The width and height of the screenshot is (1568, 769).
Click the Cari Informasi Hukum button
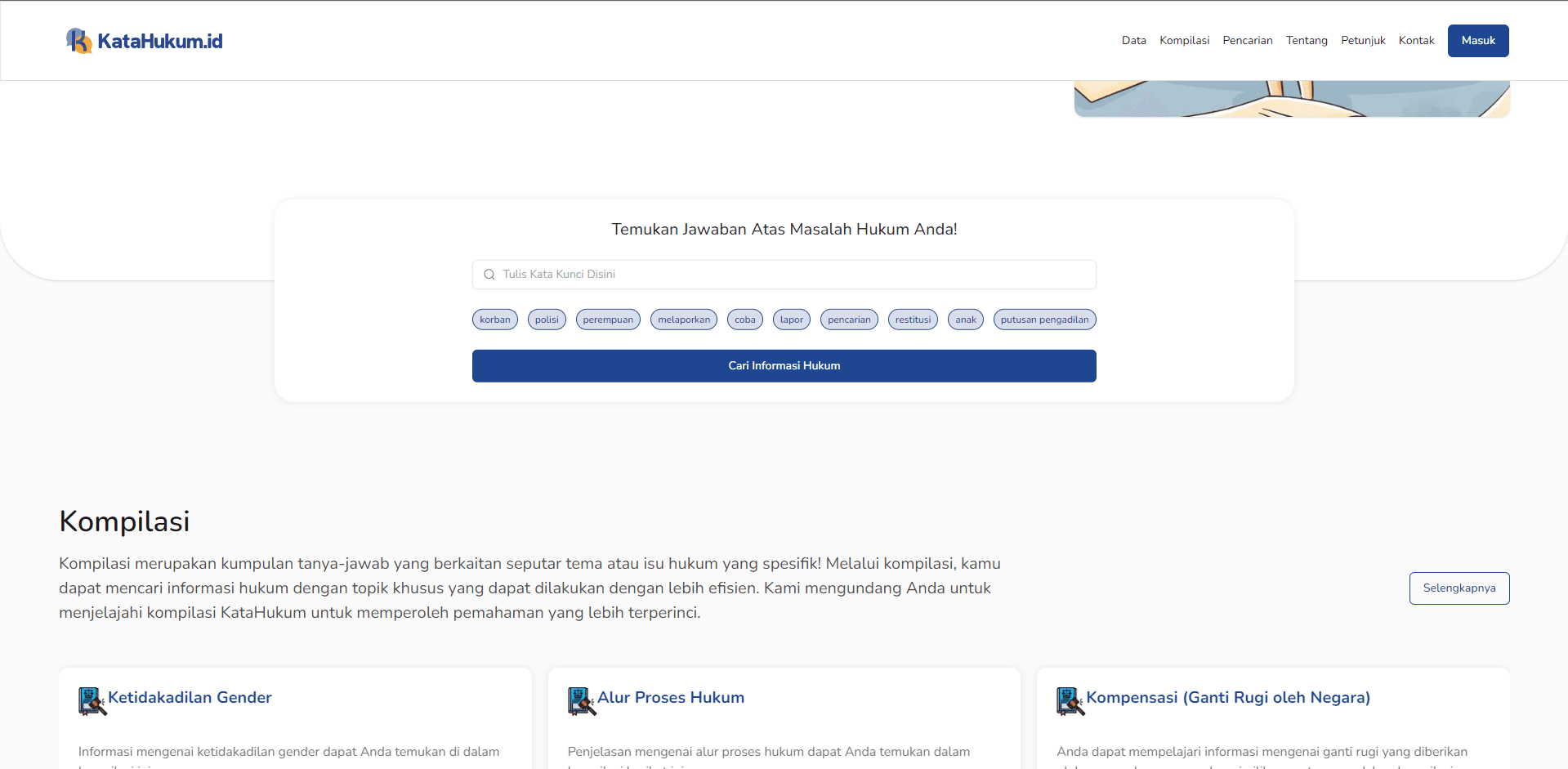point(784,366)
